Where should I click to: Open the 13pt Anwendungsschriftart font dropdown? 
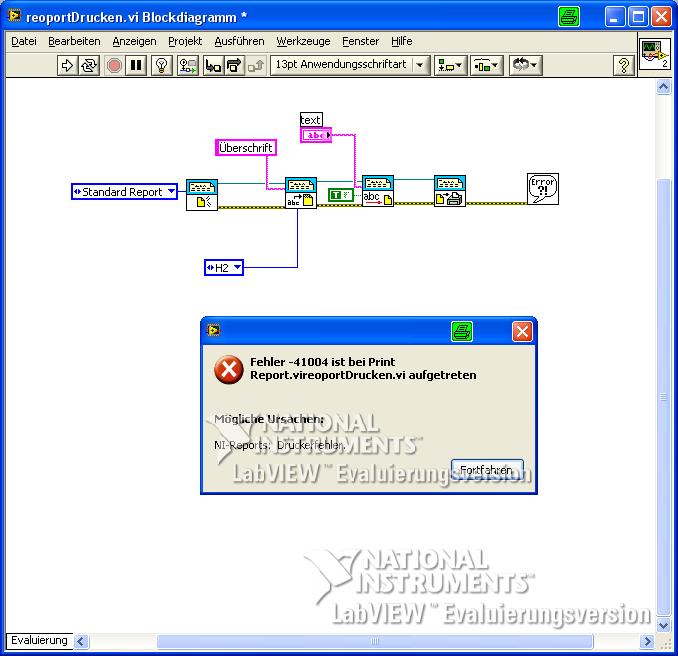click(350, 65)
